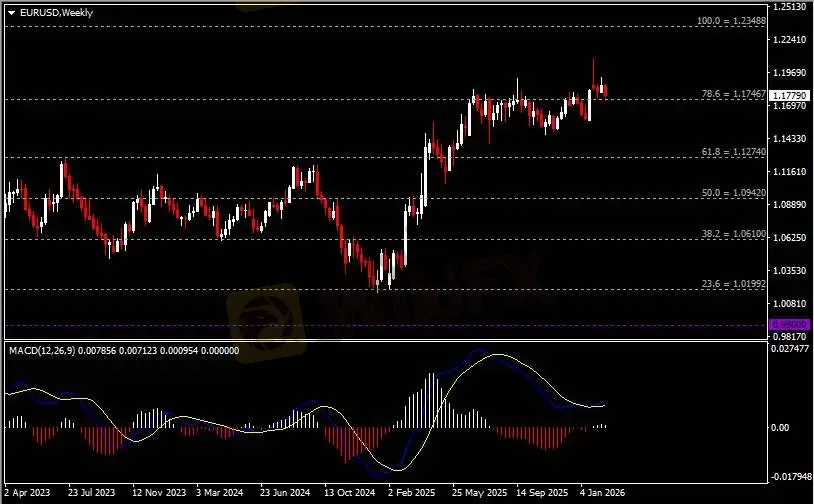Screen dimensions: 814x504
Task: Select the 50.0 = 1.09420 retracement label
Action: 735,192
